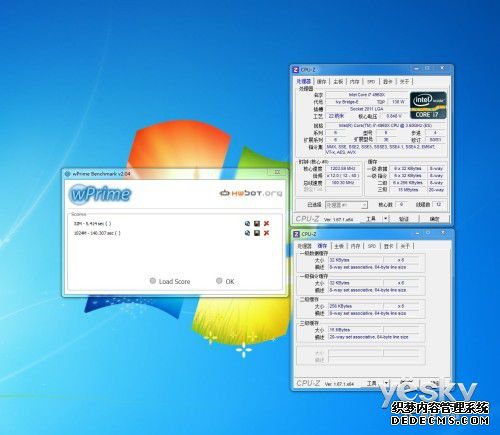This screenshot has height=435, width=500.
Task: Click OK in wPrime Benchmark window
Action: click(x=225, y=281)
